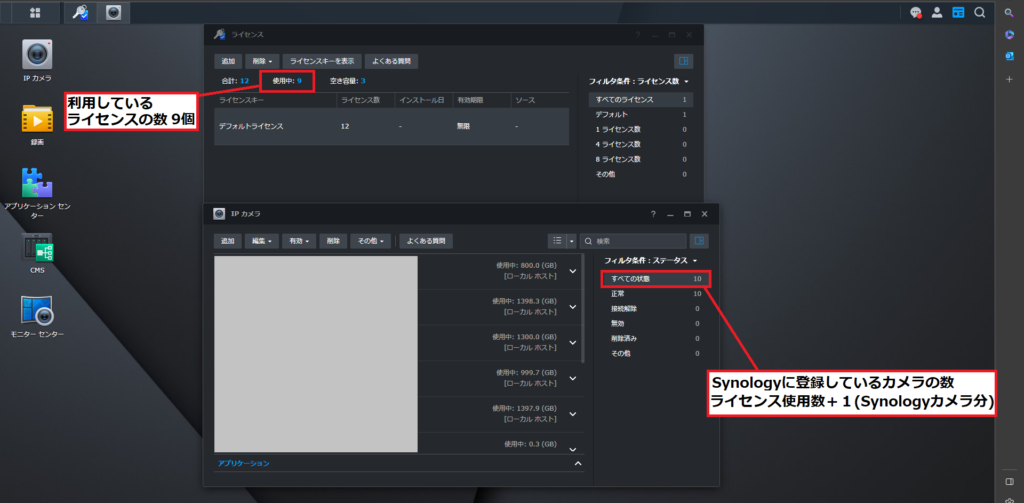Expand camera row using 1397.9 (GB)
Viewport: 1024px width, 503px height.
pyautogui.click(x=573, y=414)
